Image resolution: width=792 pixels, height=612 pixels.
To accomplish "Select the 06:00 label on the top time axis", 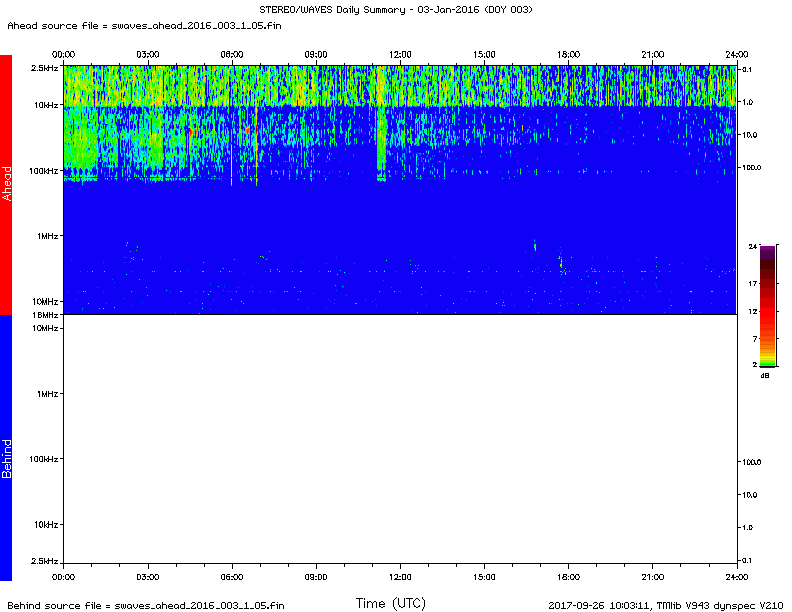I will 231,54.
